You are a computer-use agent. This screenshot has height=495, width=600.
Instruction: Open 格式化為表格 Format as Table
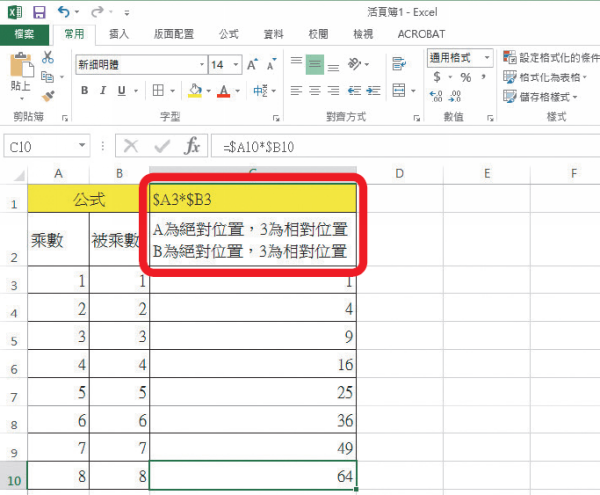(x=545, y=77)
